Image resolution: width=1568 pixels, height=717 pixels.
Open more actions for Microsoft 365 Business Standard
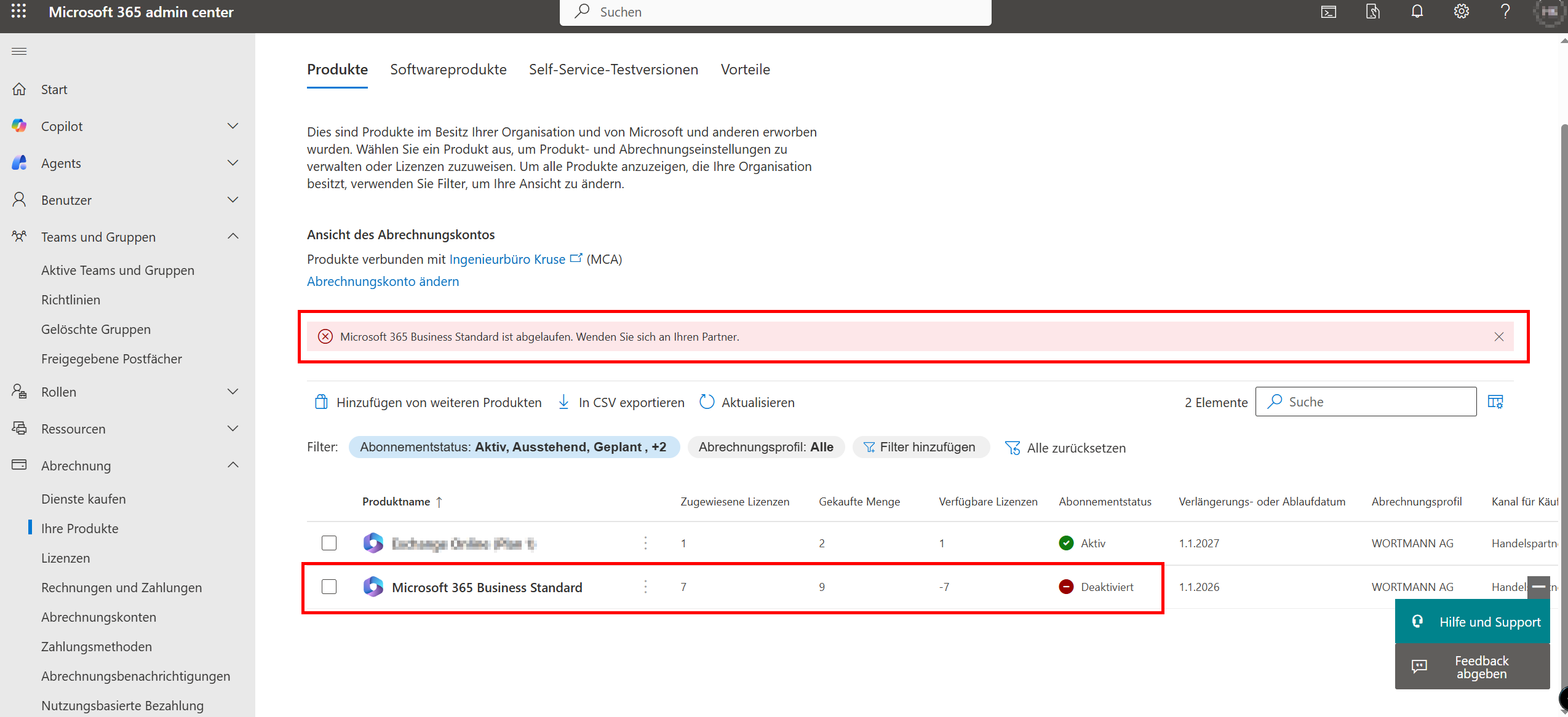(645, 587)
